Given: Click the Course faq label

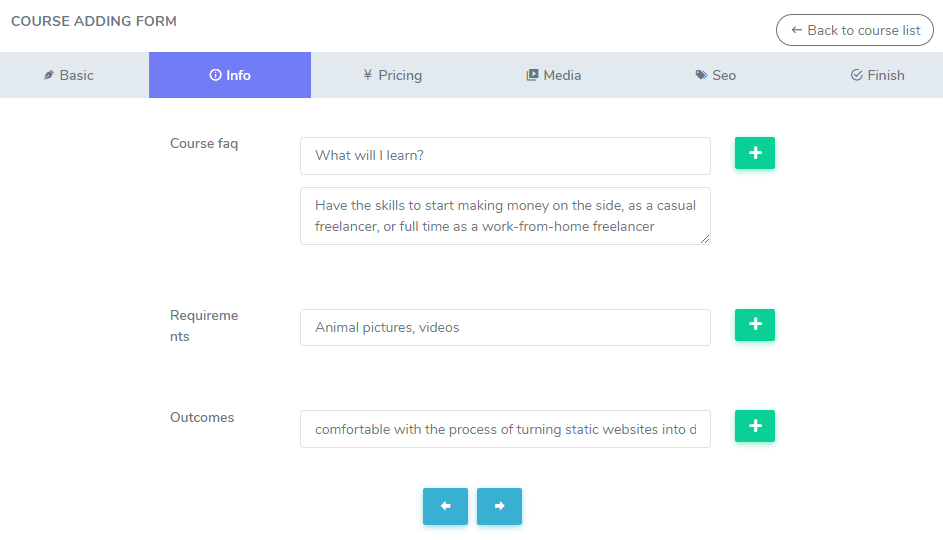Looking at the screenshot, I should [x=204, y=143].
